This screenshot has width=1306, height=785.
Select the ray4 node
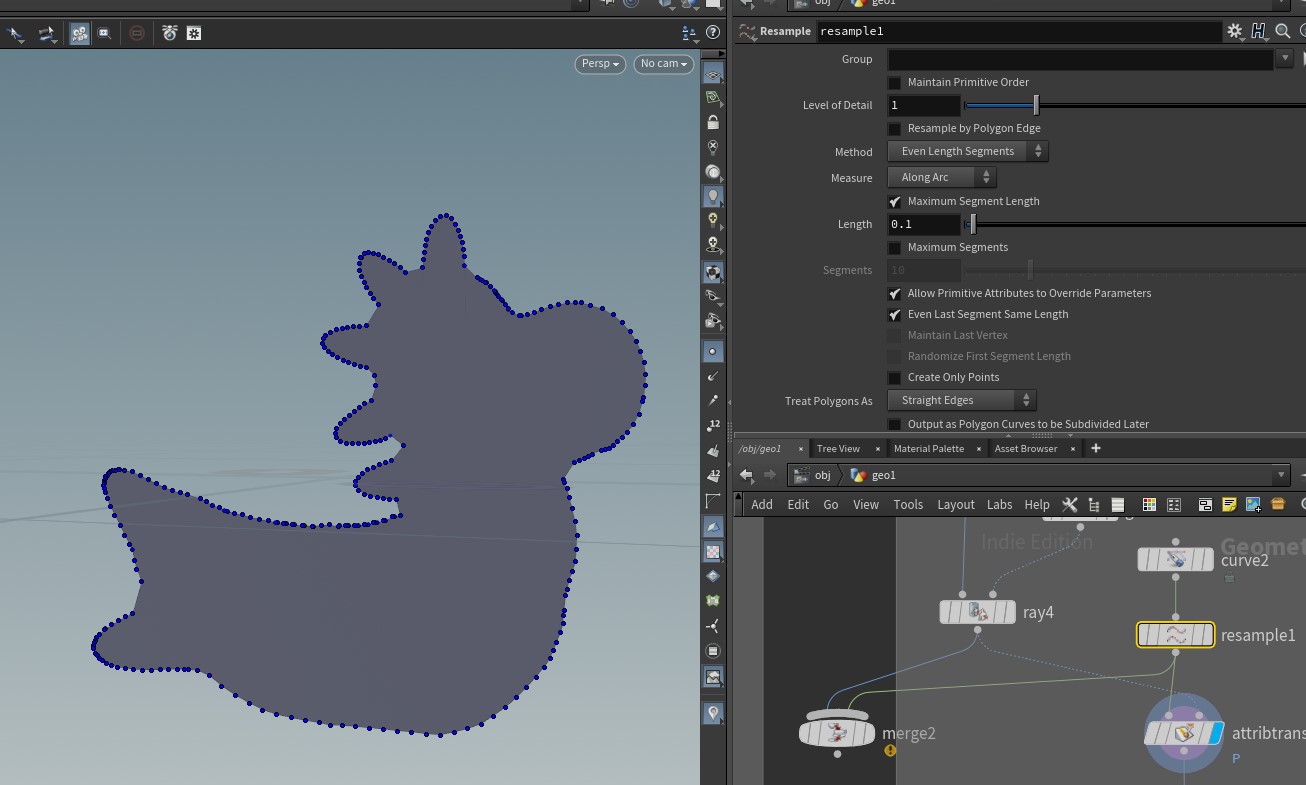coord(977,612)
